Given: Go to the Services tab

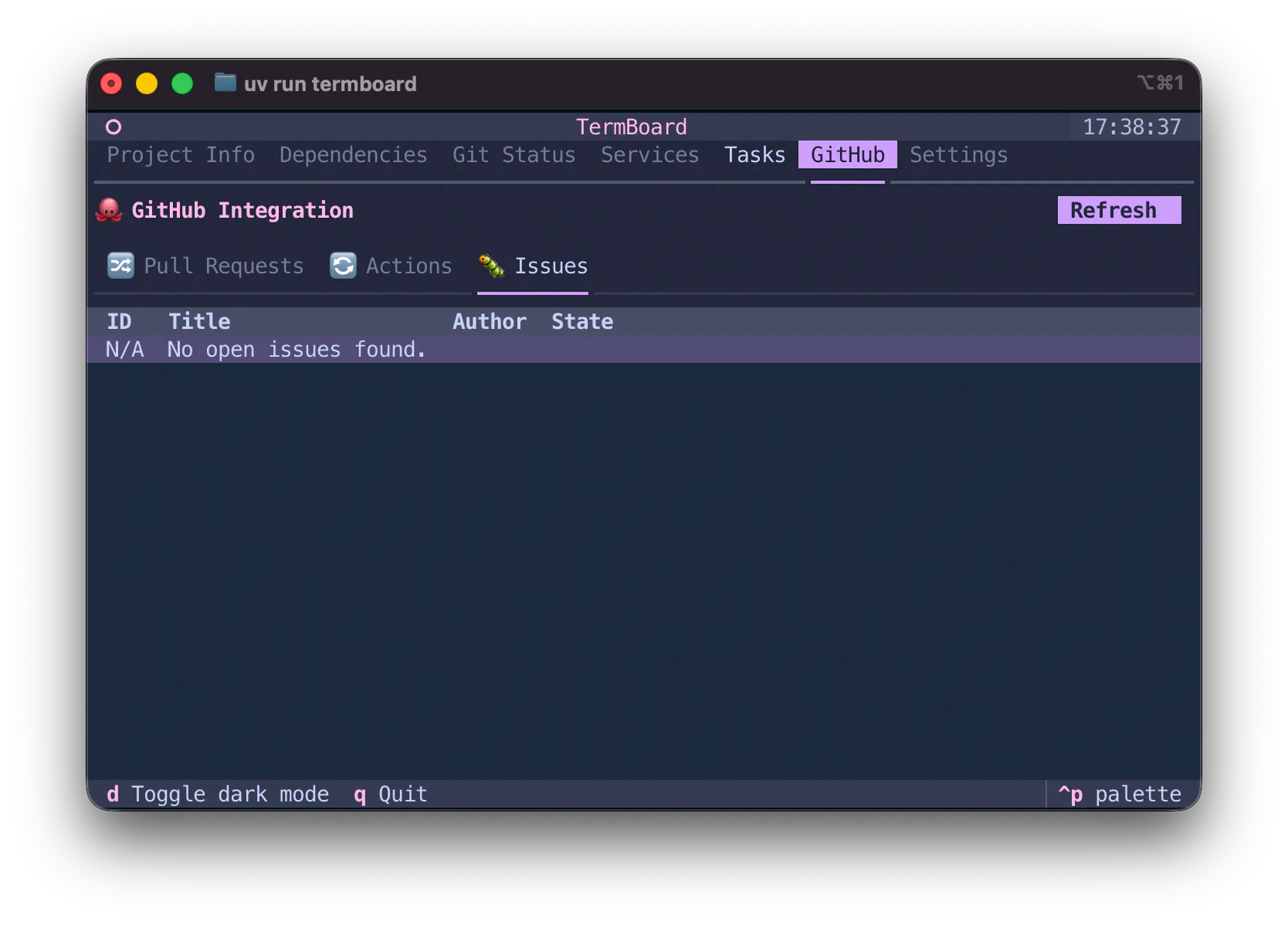Looking at the screenshot, I should [650, 154].
